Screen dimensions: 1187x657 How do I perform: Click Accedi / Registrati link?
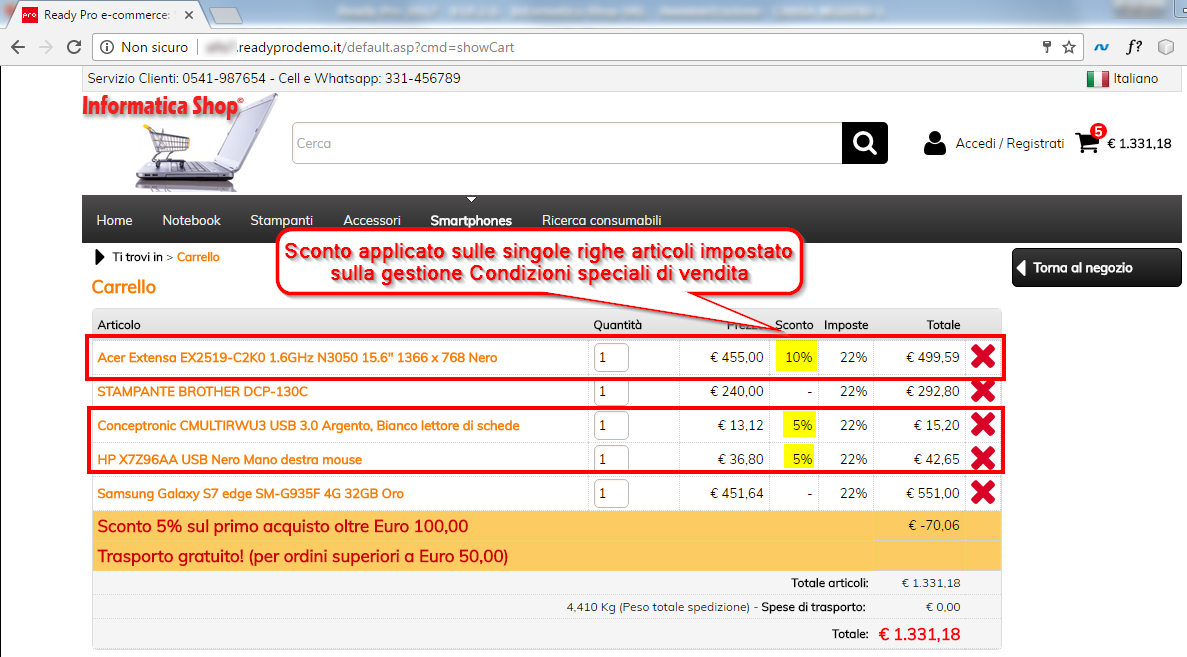1009,143
